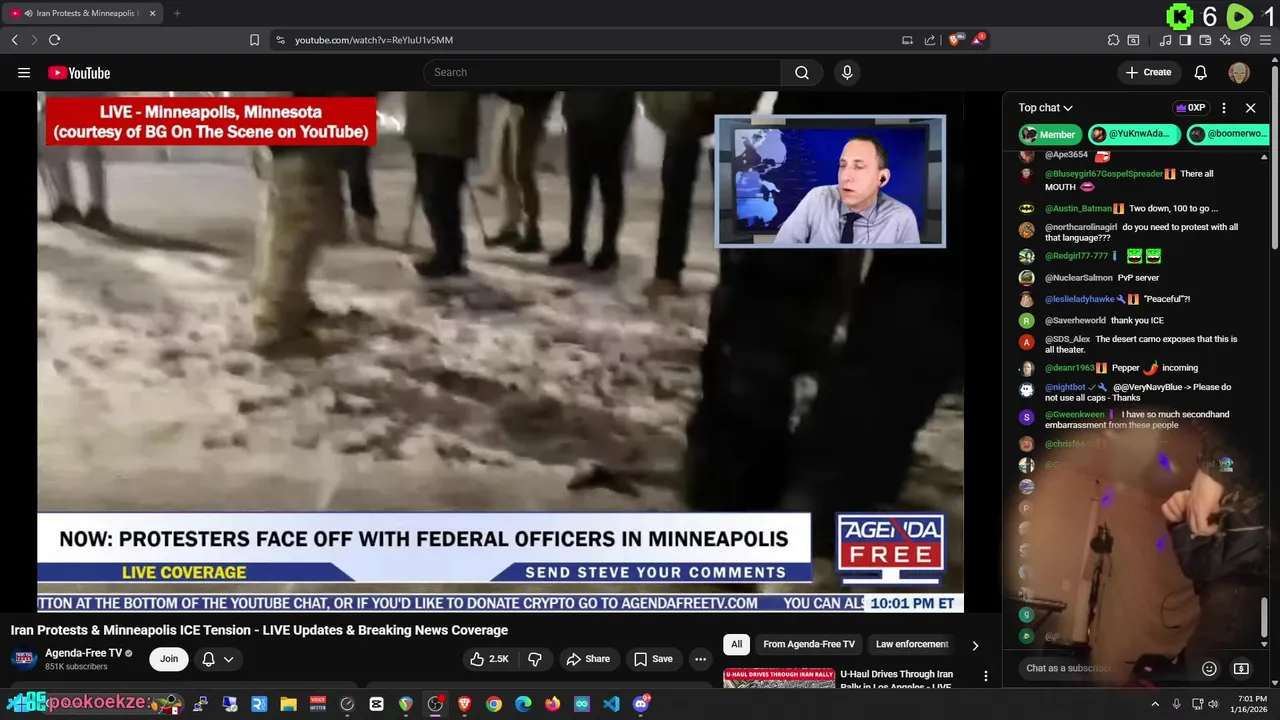
Task: Click the live chat scrollbar
Action: 1264,617
